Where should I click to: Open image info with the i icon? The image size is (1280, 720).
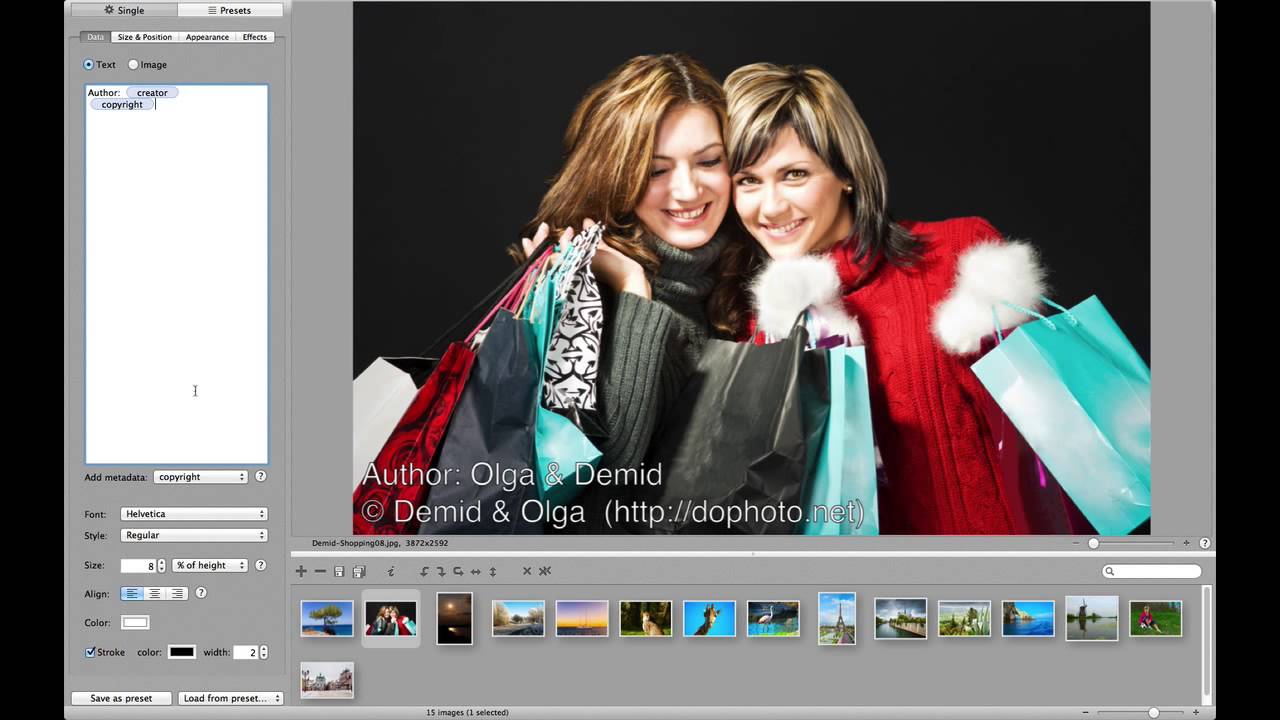coord(391,571)
